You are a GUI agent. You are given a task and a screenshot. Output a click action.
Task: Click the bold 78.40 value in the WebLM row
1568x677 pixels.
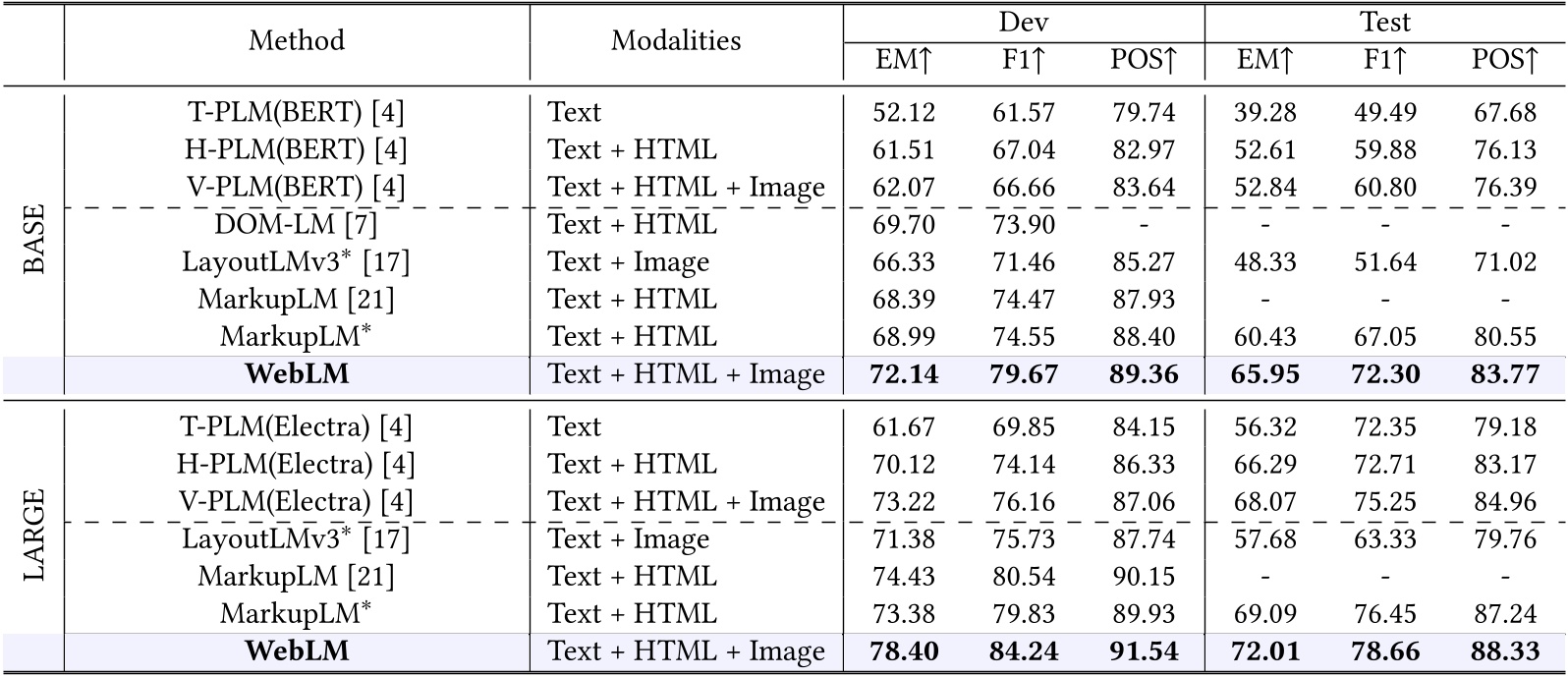(x=904, y=651)
